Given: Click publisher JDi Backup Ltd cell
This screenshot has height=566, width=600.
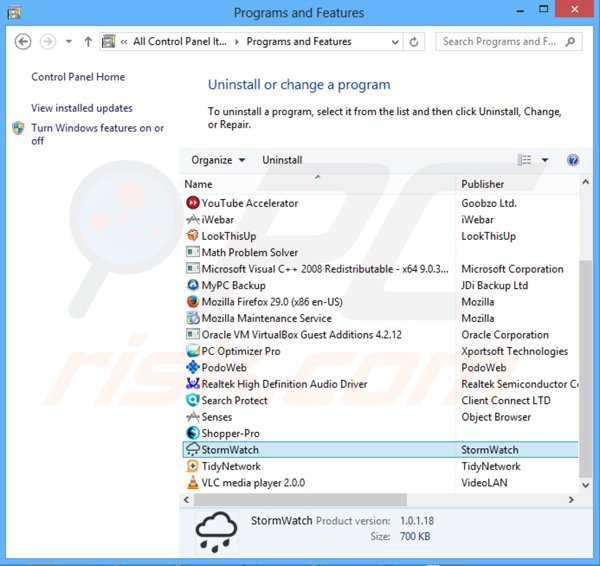Looking at the screenshot, I should pos(494,285).
